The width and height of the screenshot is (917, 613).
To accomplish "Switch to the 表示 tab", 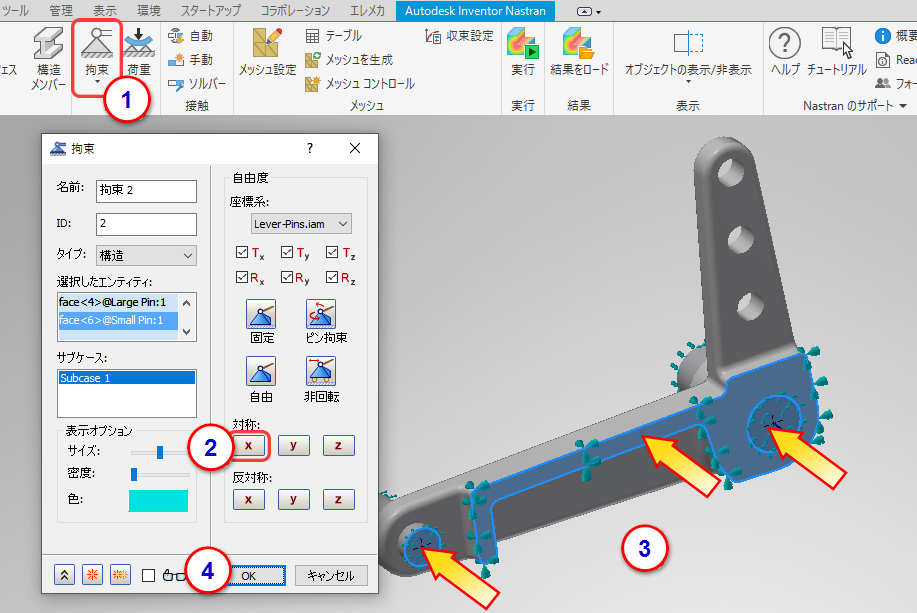I will click(x=105, y=11).
